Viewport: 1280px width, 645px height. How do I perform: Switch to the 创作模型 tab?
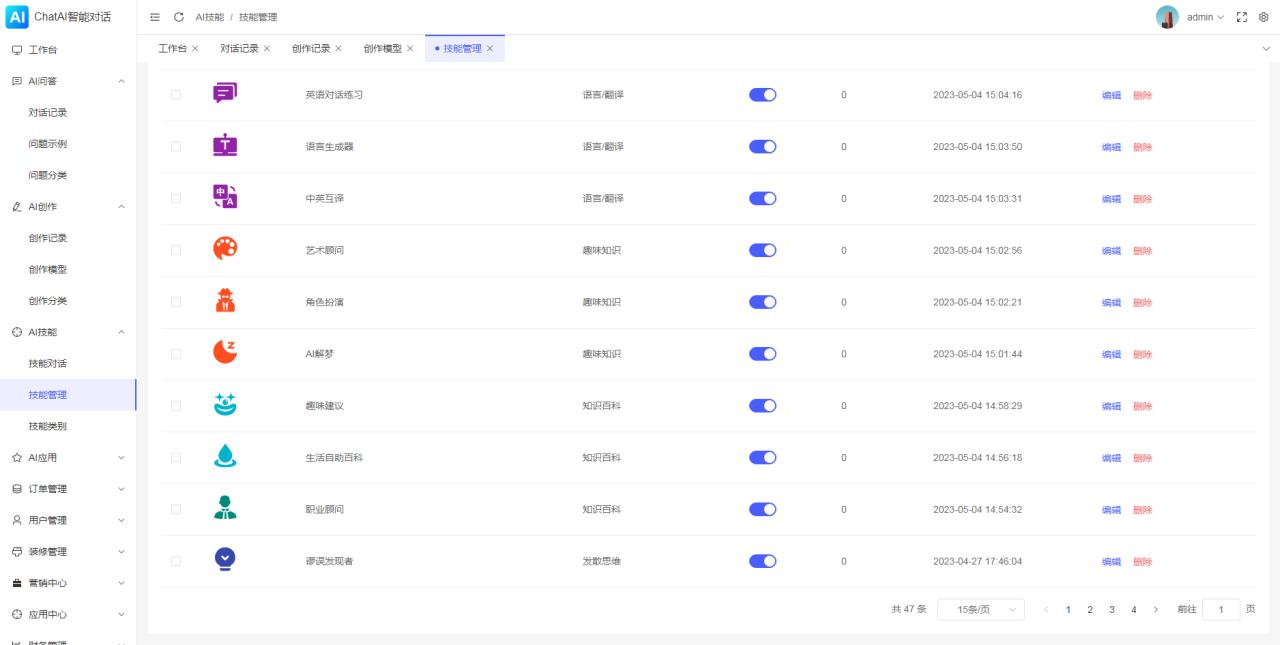pyautogui.click(x=383, y=49)
